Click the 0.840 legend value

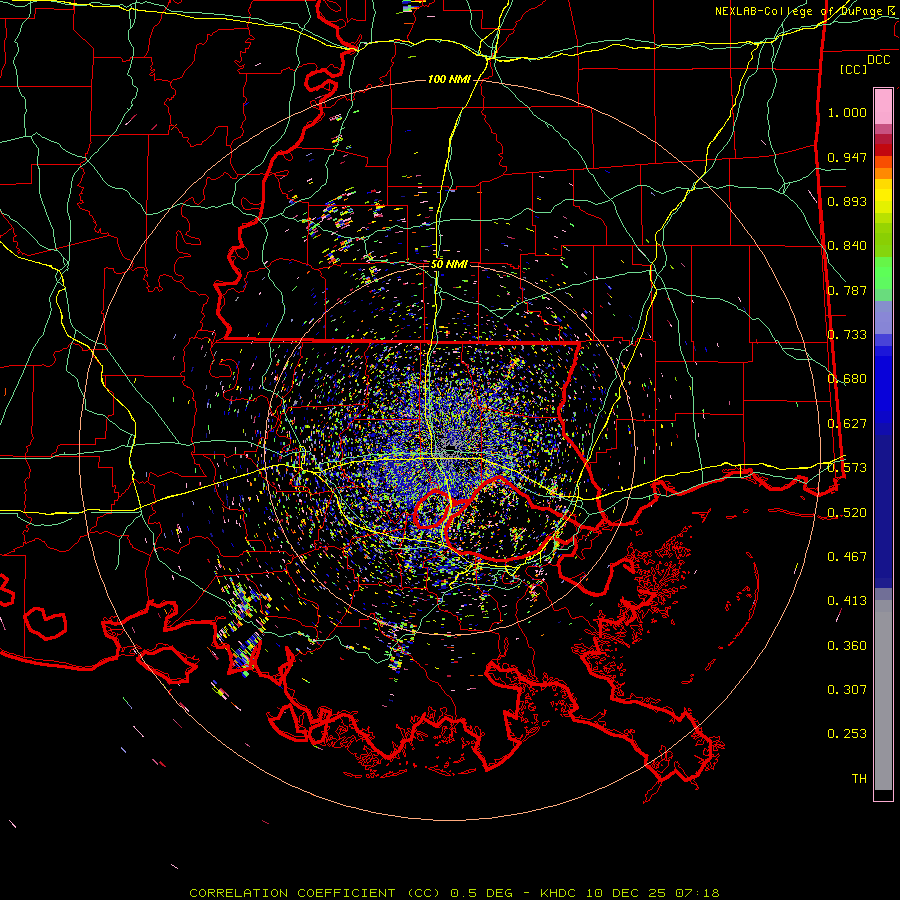point(847,246)
